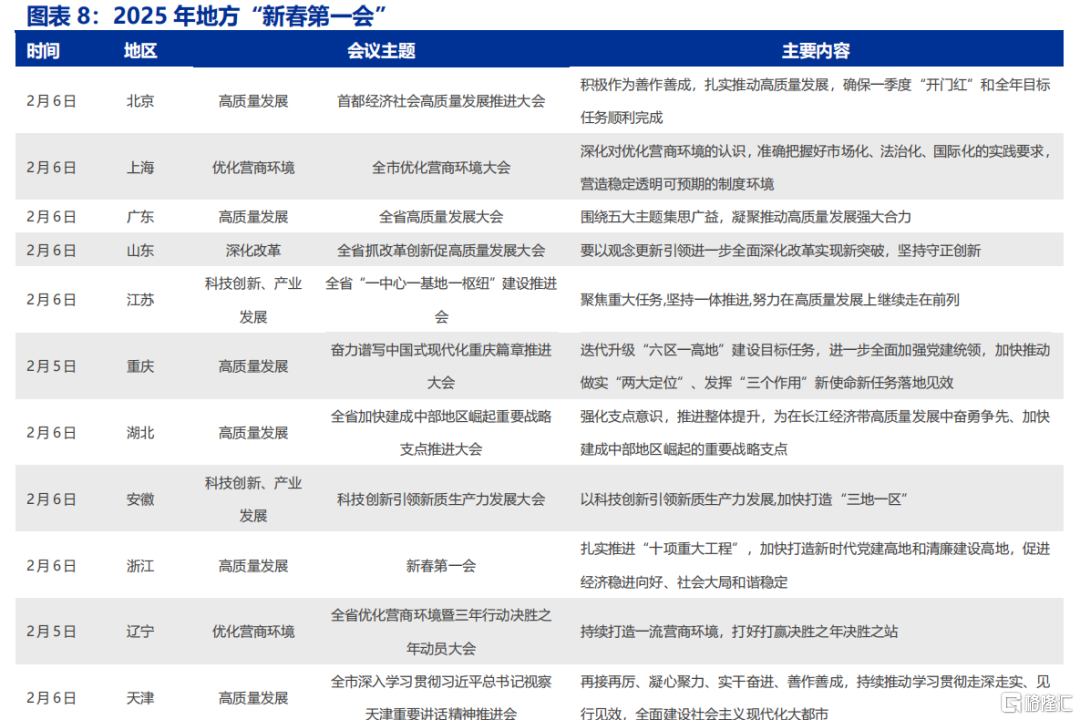Click '高质量发展' theme in 北京 row
The width and height of the screenshot is (1080, 720).
coord(253,101)
